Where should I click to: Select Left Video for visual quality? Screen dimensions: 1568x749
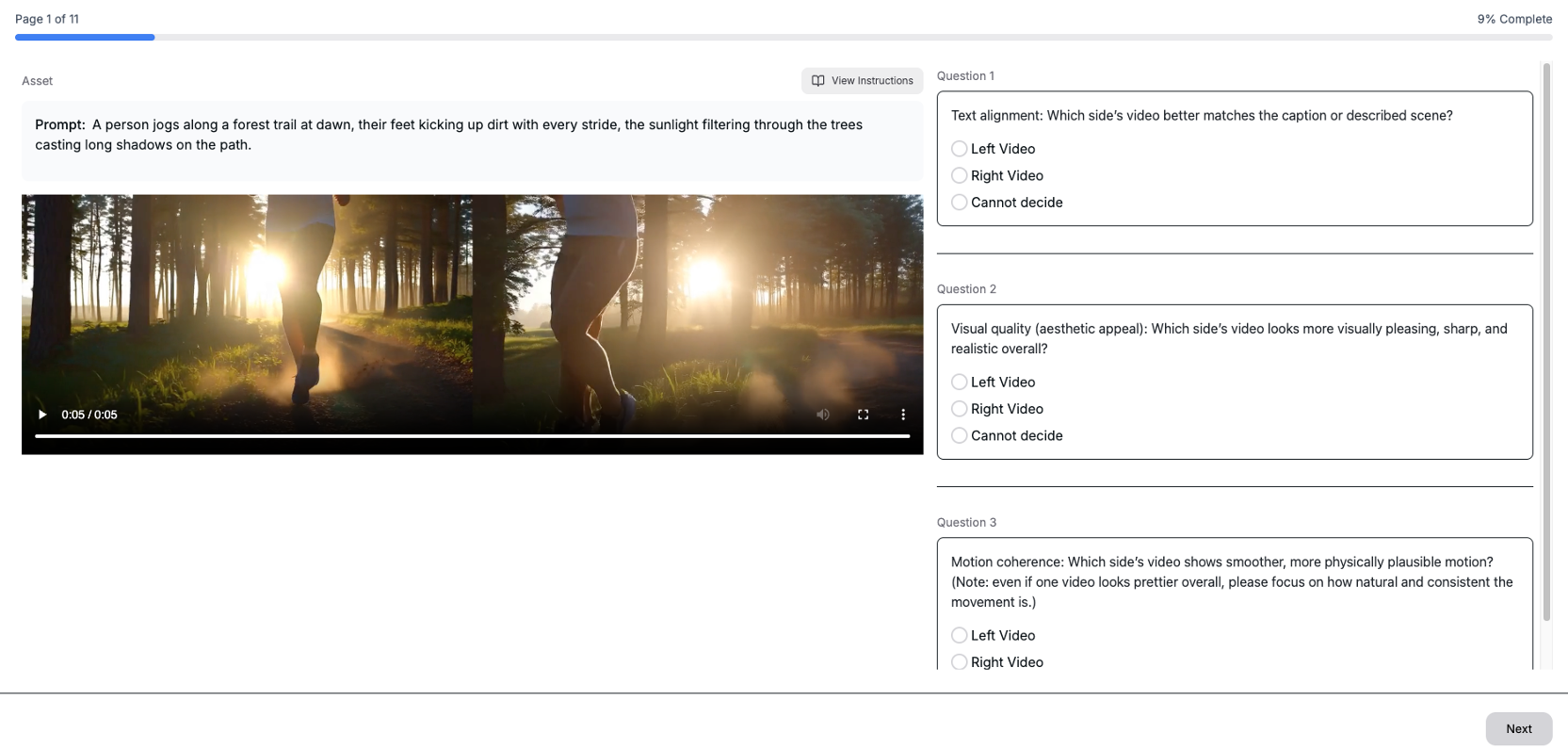(x=959, y=382)
